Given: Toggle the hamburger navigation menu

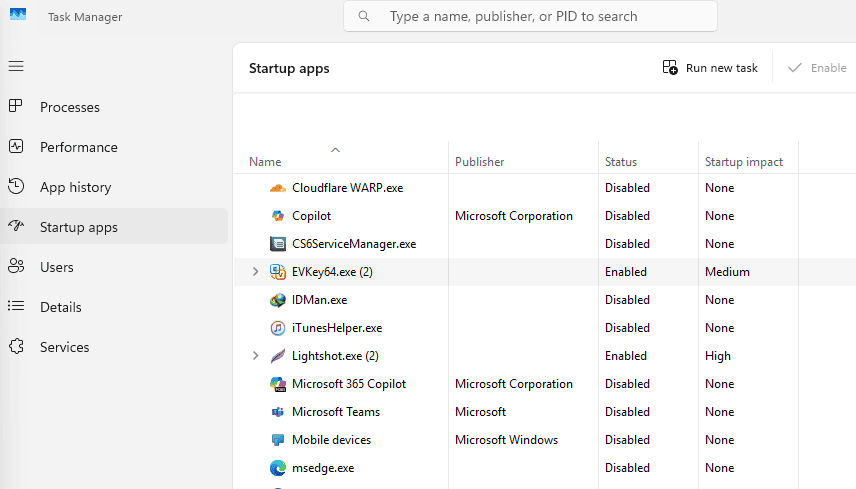Looking at the screenshot, I should click(x=16, y=66).
